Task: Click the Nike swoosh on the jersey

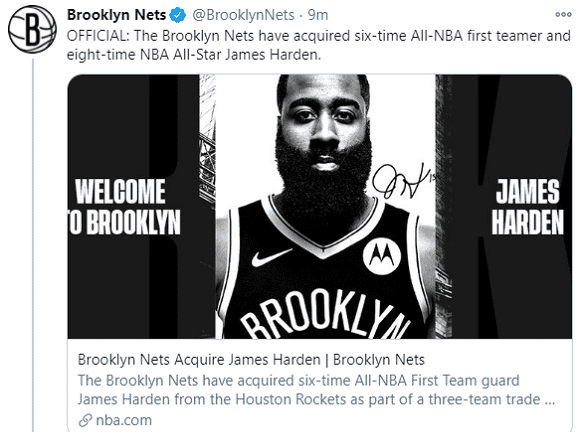Action: [x=272, y=257]
